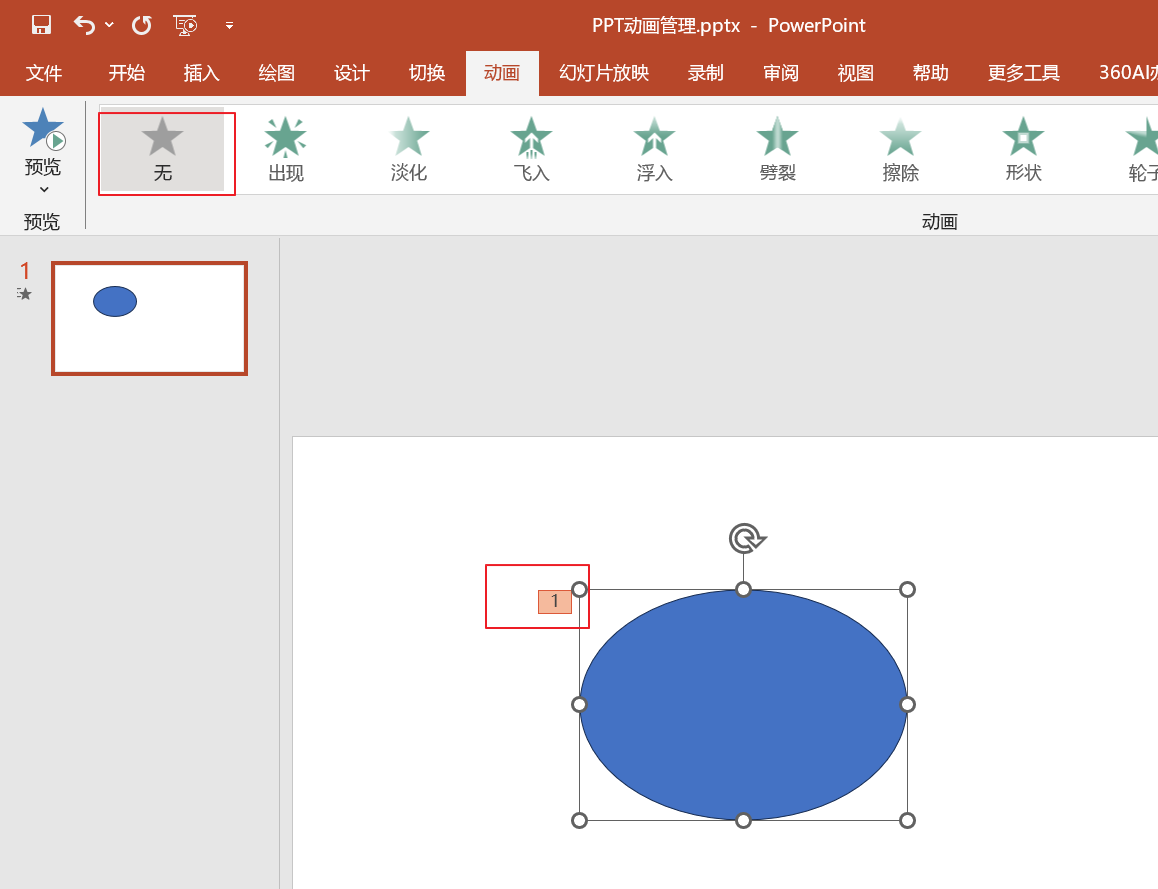
Task: Apply the 飞入 animation effect
Action: [531, 150]
